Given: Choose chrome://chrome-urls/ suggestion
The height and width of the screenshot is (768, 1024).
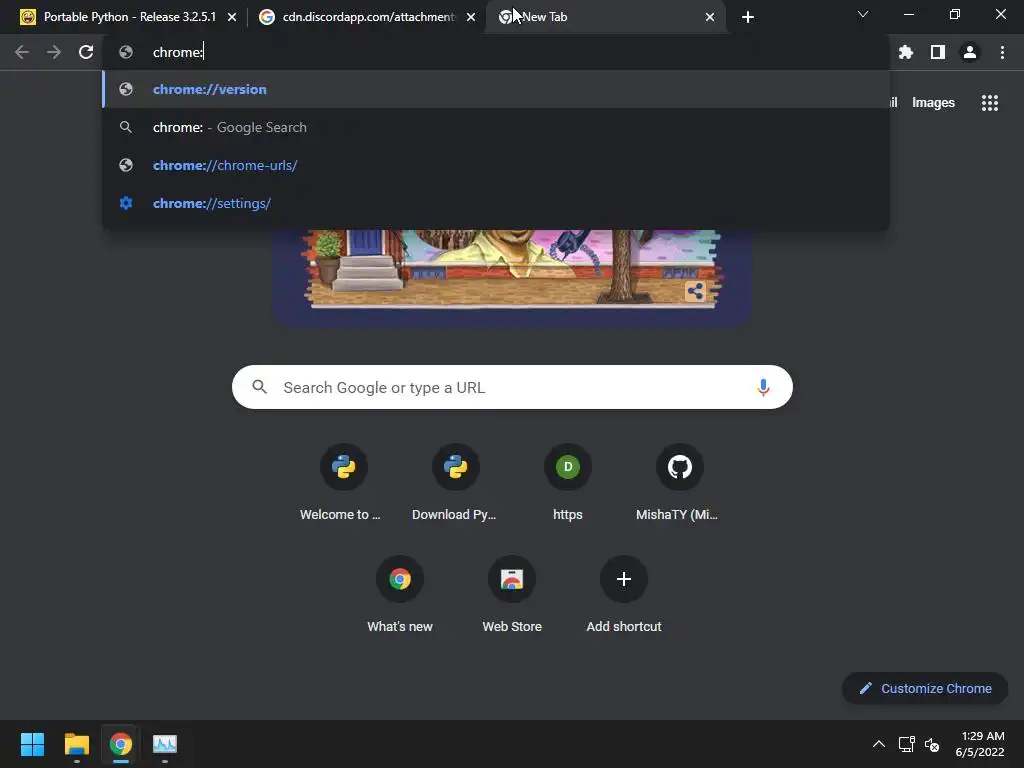Looking at the screenshot, I should (496, 165).
